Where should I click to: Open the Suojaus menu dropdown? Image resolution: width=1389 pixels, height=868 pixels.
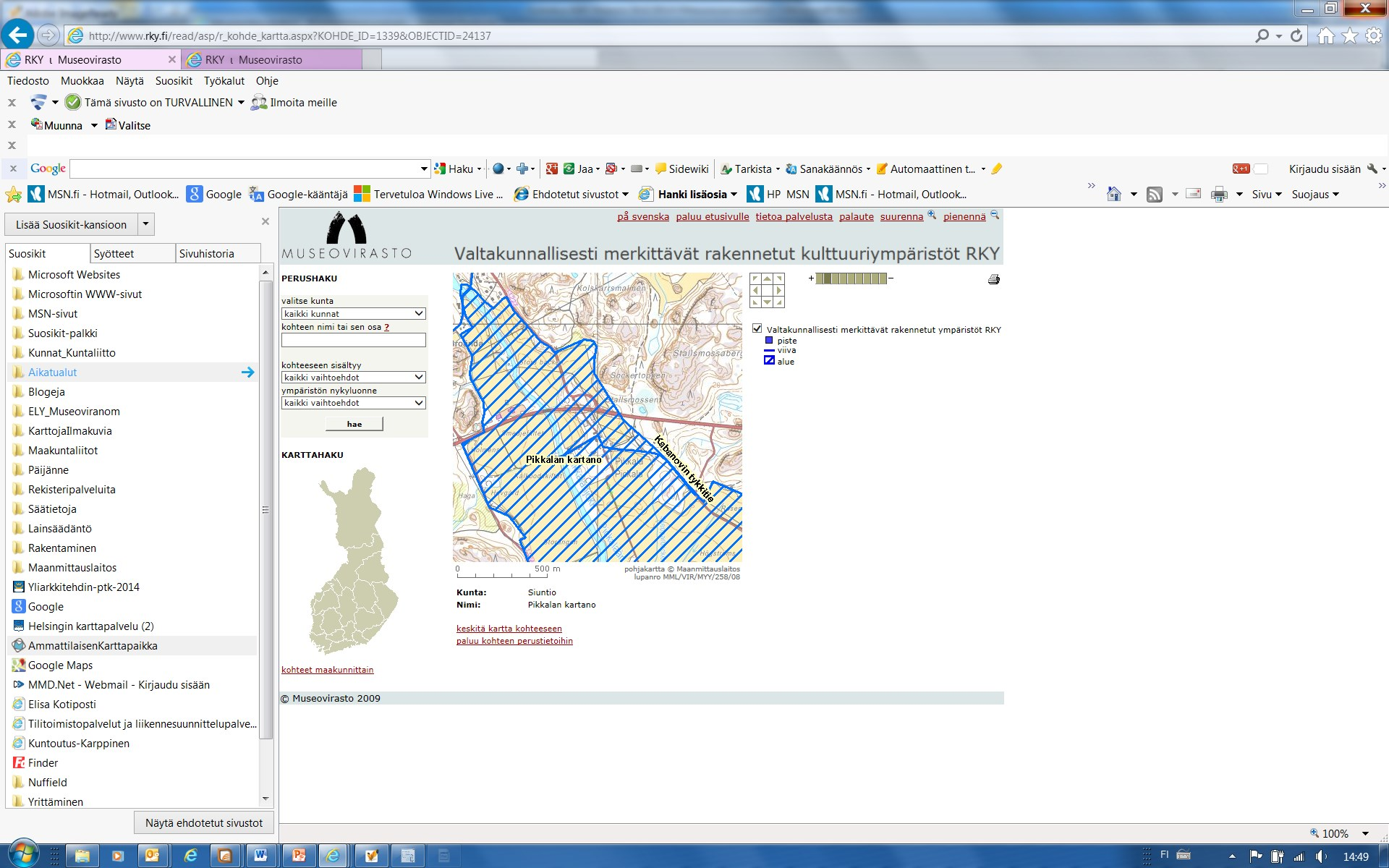click(1315, 194)
